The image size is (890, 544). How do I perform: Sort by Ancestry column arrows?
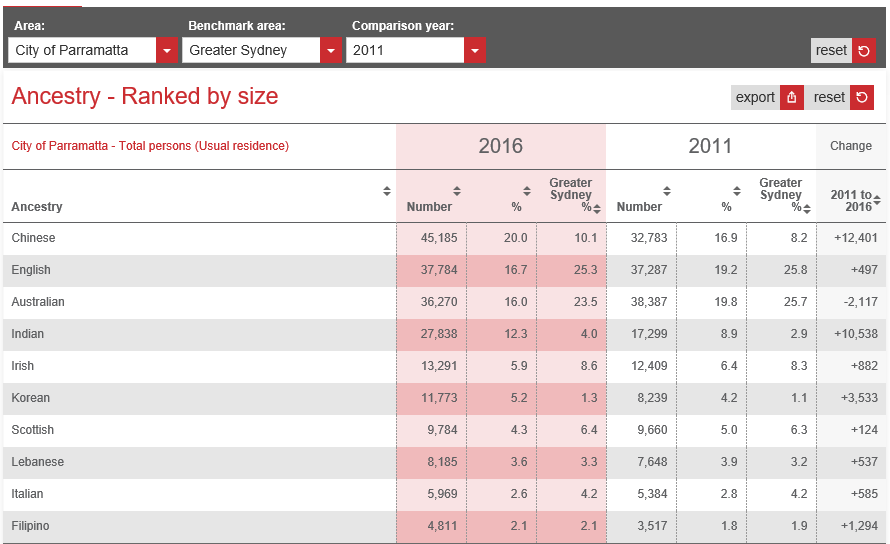tap(387, 191)
